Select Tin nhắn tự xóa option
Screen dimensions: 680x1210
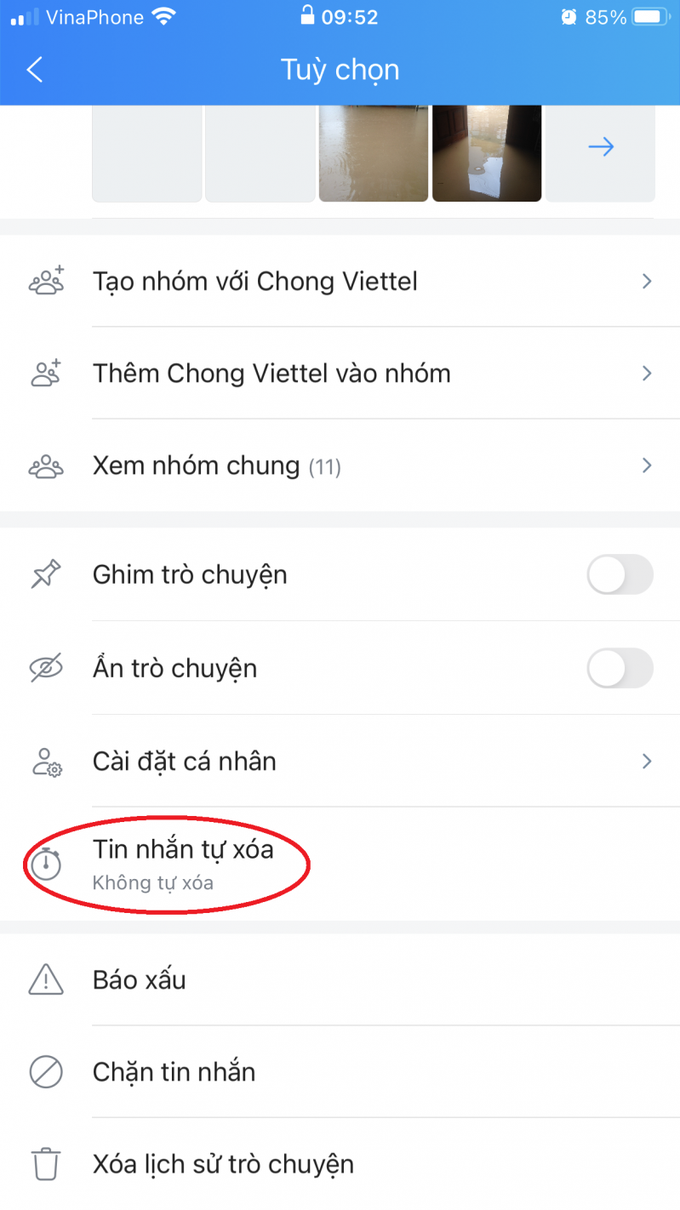coord(340,864)
